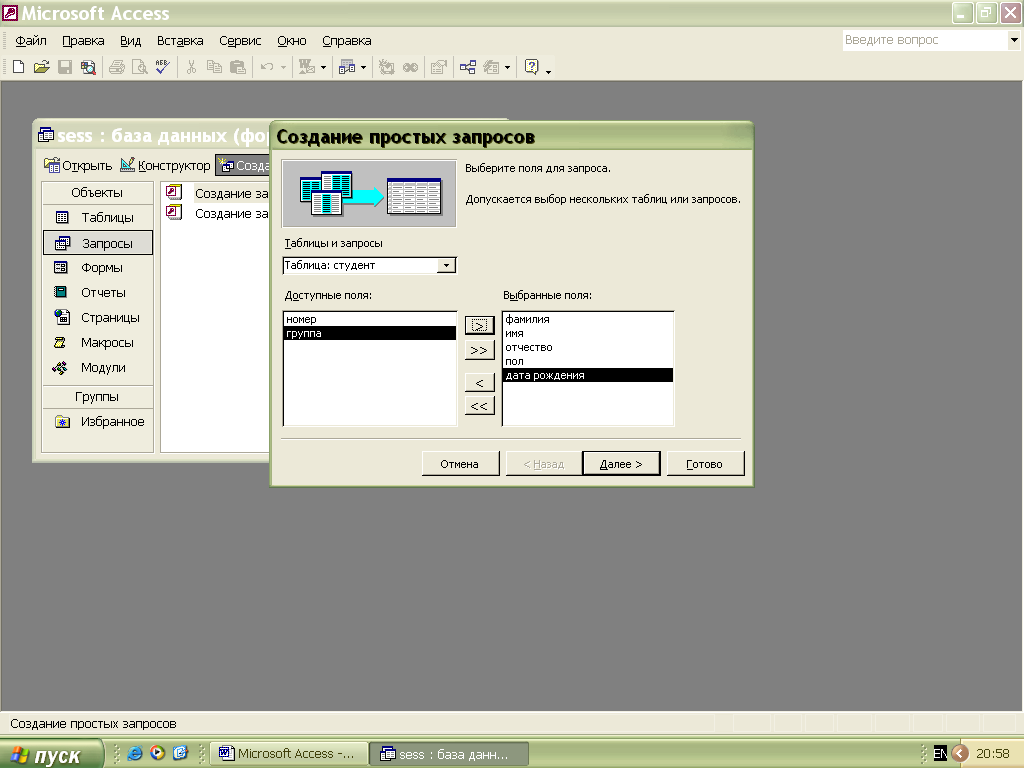Open the Analyze dropdown arrow
This screenshot has height=768, width=1024.
[x=364, y=67]
